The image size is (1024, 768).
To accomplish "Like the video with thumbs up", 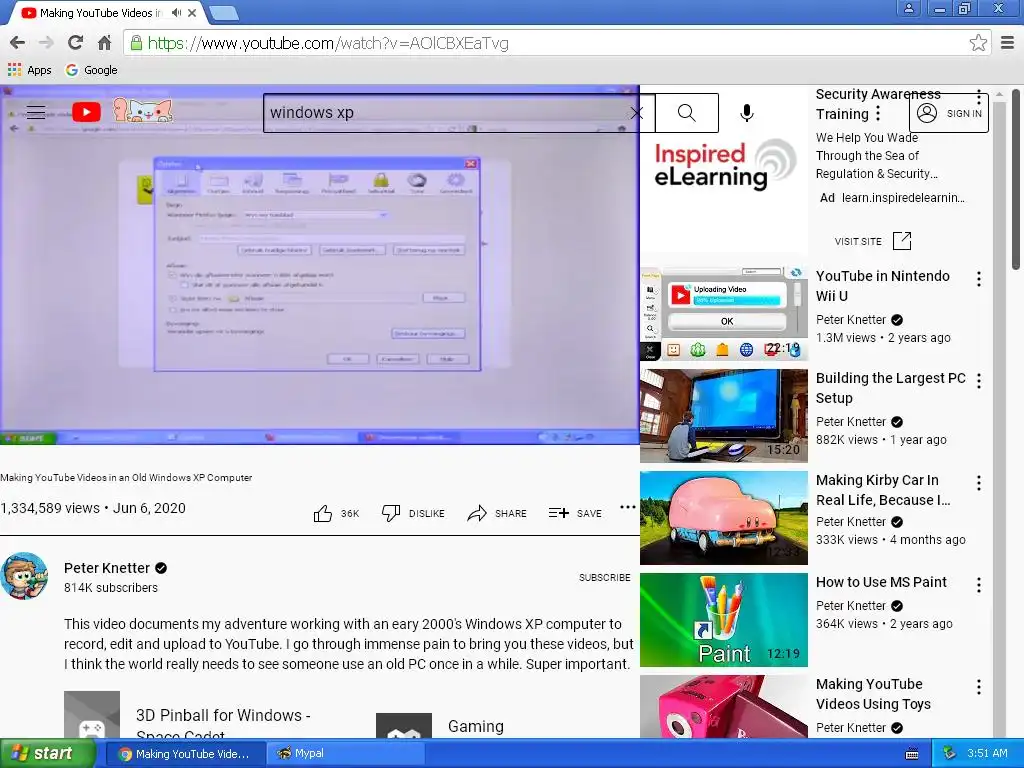I will point(336,513).
